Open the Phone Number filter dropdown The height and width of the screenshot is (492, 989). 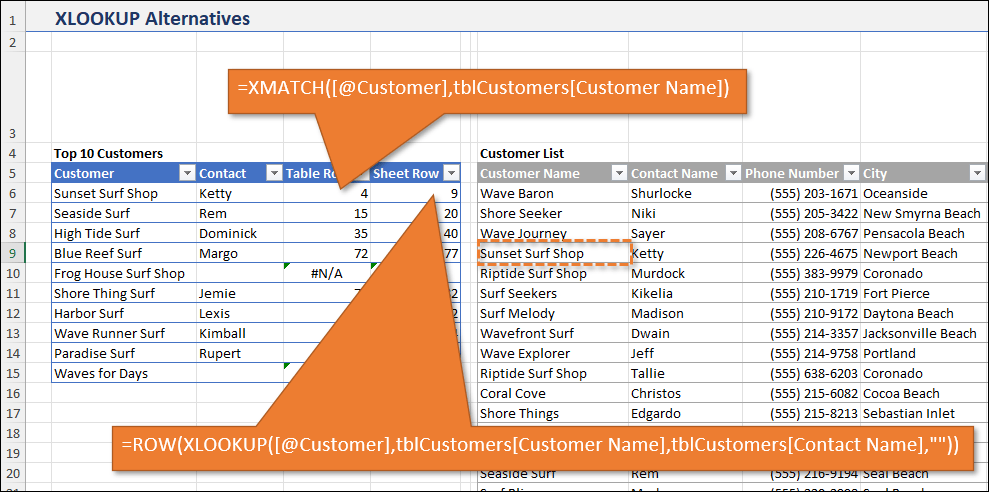click(x=851, y=174)
